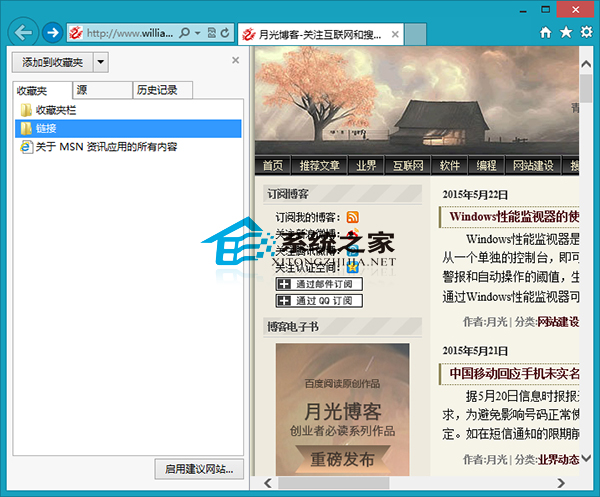The width and height of the screenshot is (600, 497).
Task: Go back with the Back arrow button
Action: click(23, 33)
